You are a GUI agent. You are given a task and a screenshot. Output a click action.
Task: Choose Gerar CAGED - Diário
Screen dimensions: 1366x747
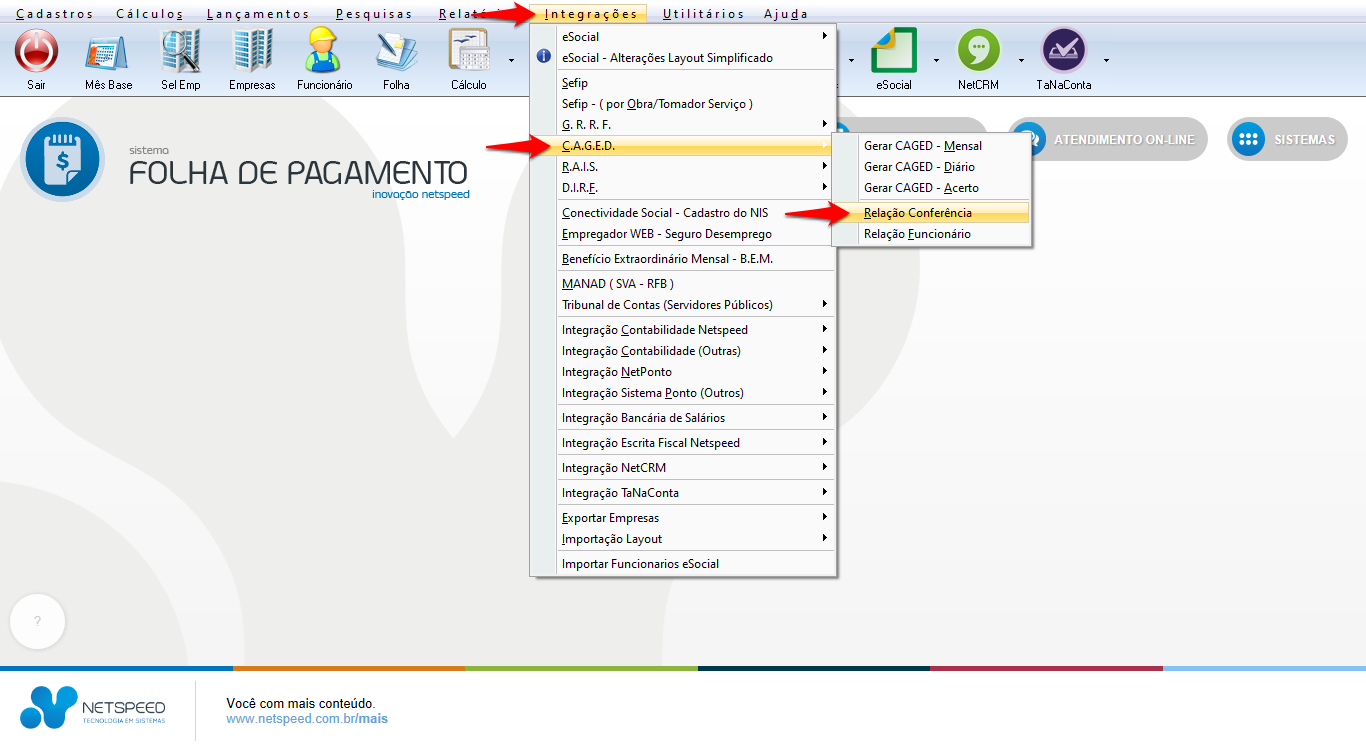coord(931,167)
